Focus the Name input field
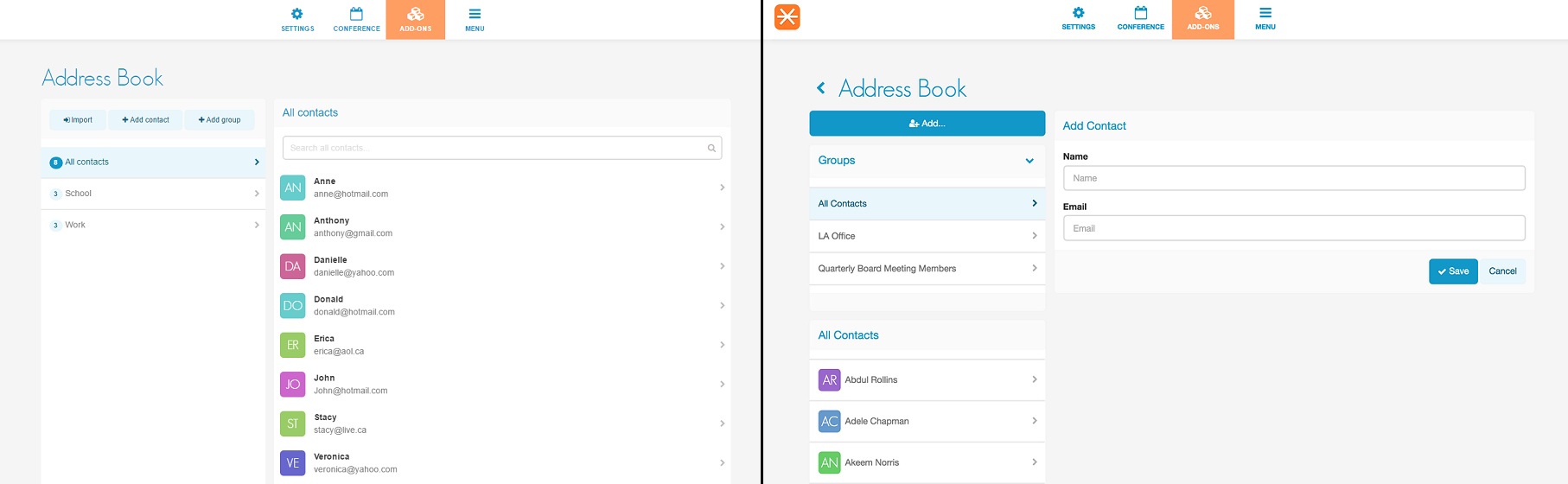 [1294, 178]
